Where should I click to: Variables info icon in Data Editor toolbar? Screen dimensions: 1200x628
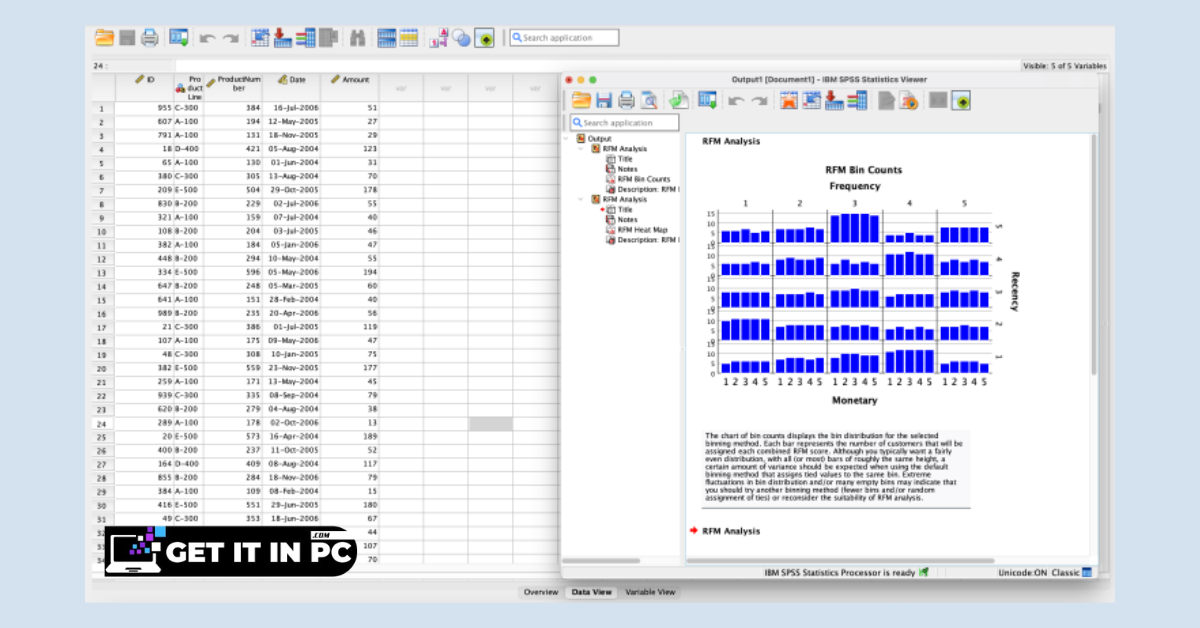click(x=305, y=38)
